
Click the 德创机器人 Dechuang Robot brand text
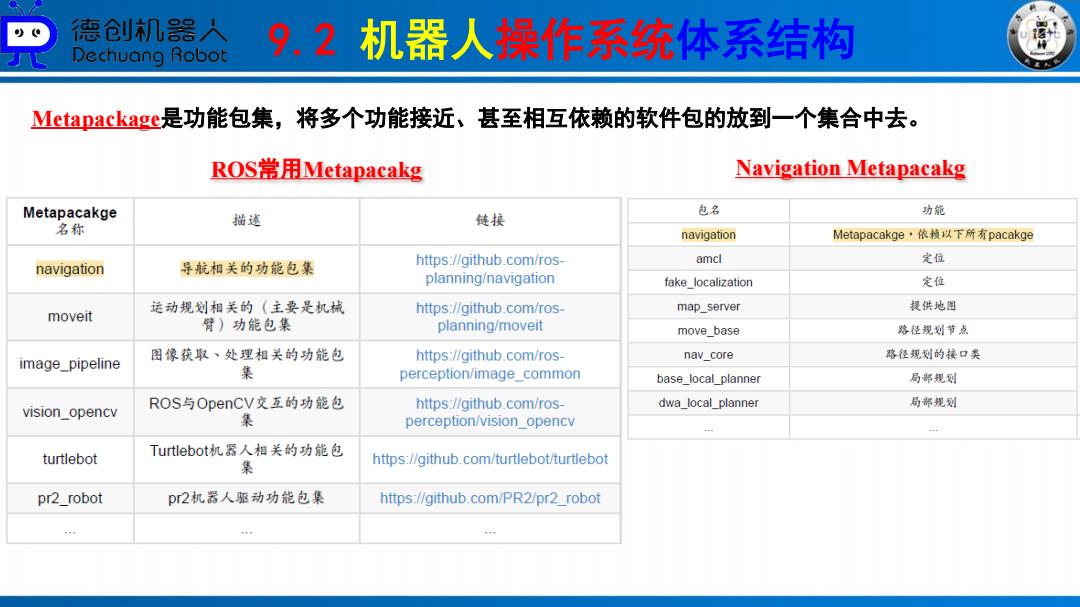pyautogui.click(x=149, y=41)
